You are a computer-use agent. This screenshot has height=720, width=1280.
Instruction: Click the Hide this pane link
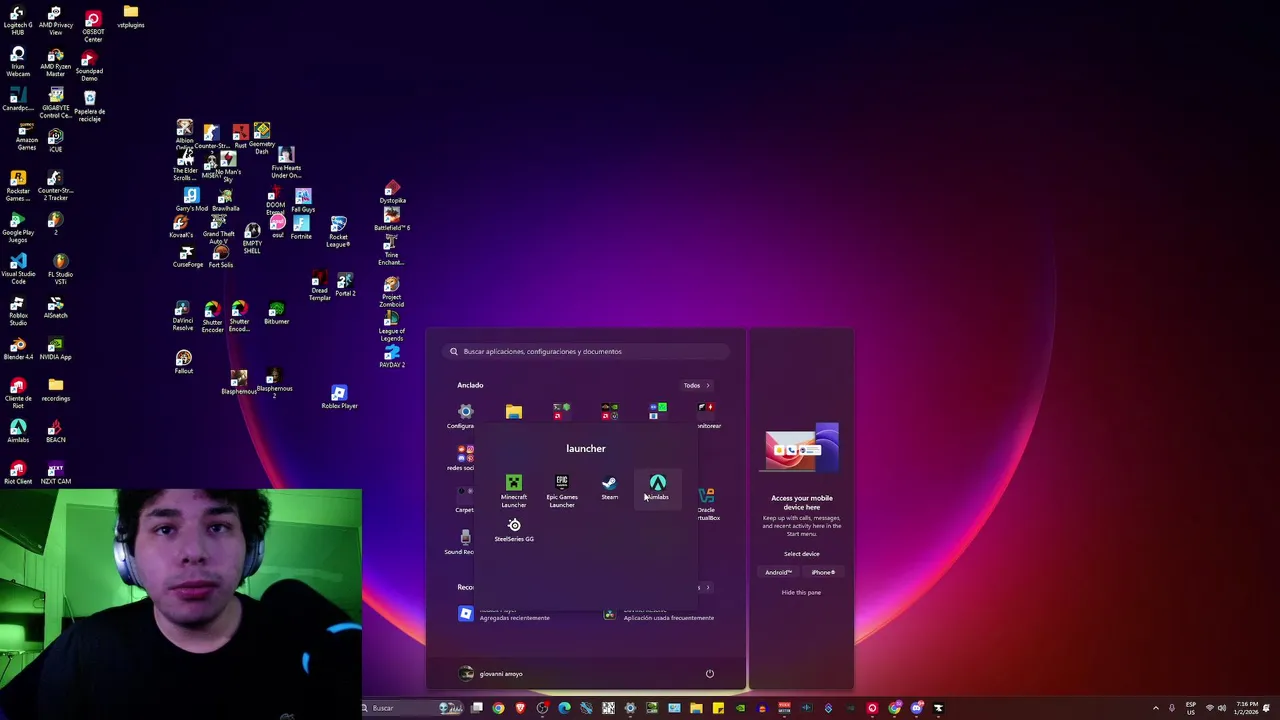pyautogui.click(x=801, y=592)
